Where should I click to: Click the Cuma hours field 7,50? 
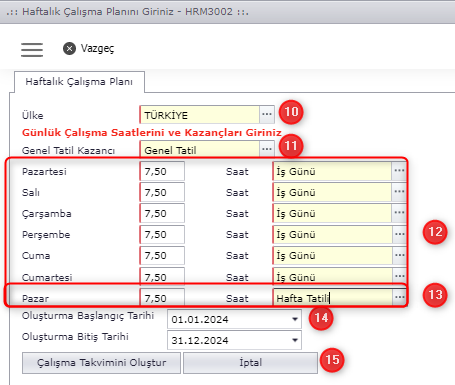pyautogui.click(x=162, y=255)
